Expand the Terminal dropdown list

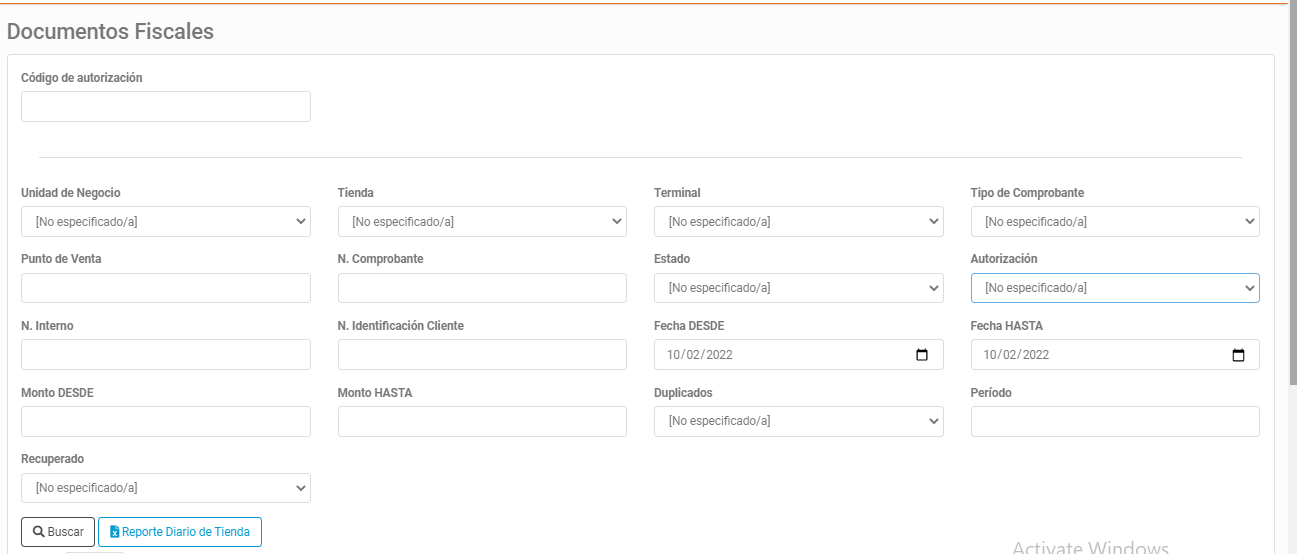click(x=799, y=222)
